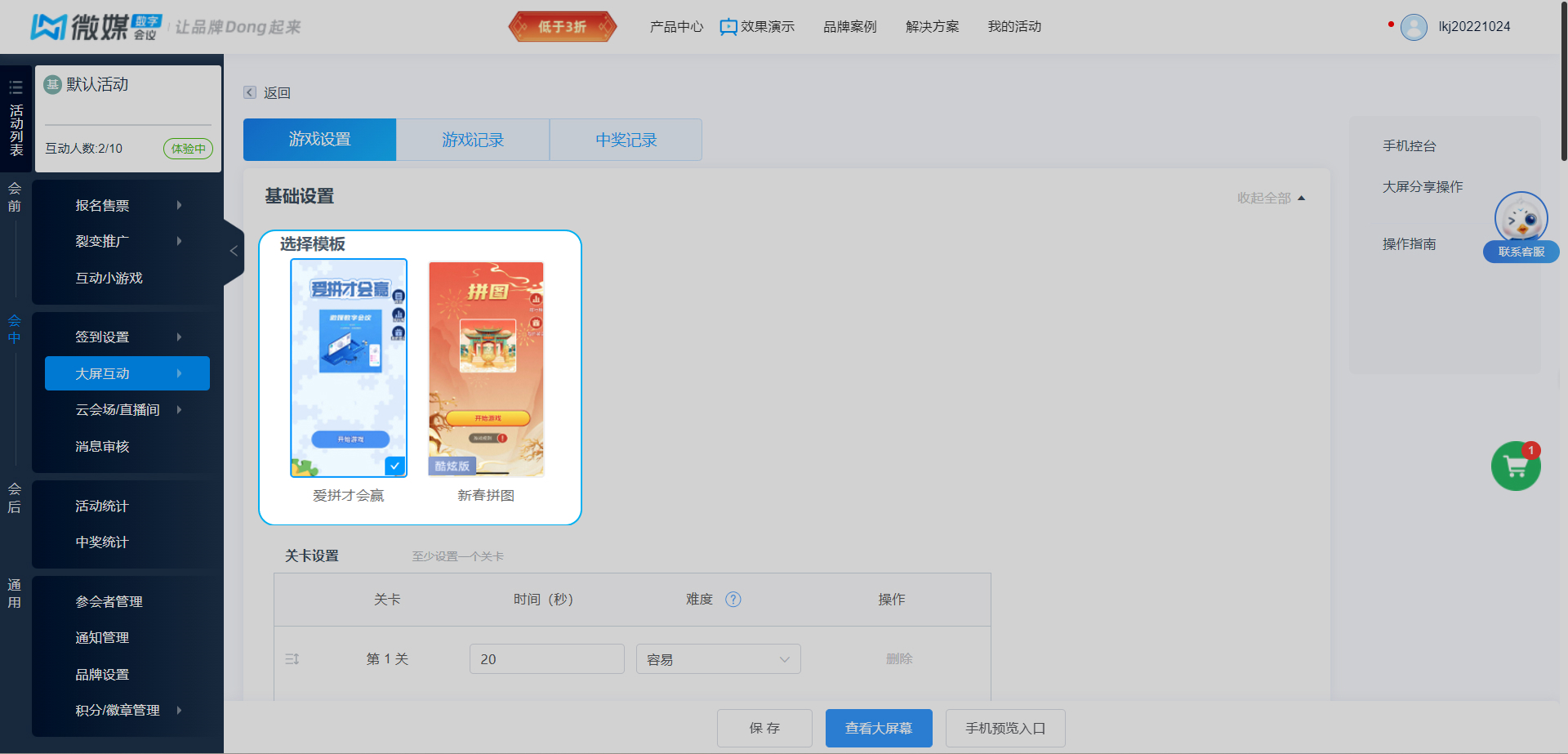Open 中奖统计 in the sidebar
The width and height of the screenshot is (1568, 754).
click(x=102, y=542)
